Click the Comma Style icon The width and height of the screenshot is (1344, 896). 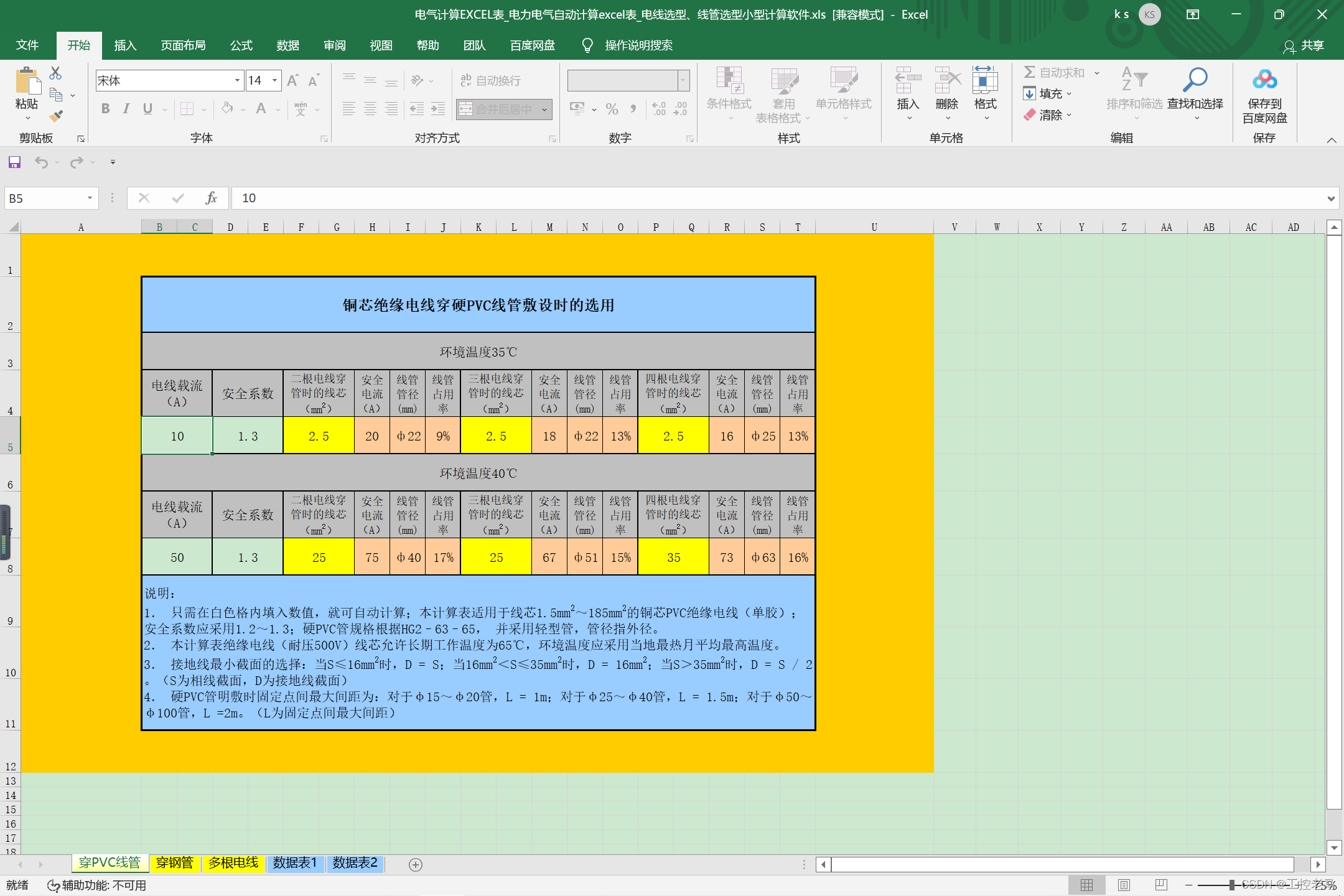[633, 110]
